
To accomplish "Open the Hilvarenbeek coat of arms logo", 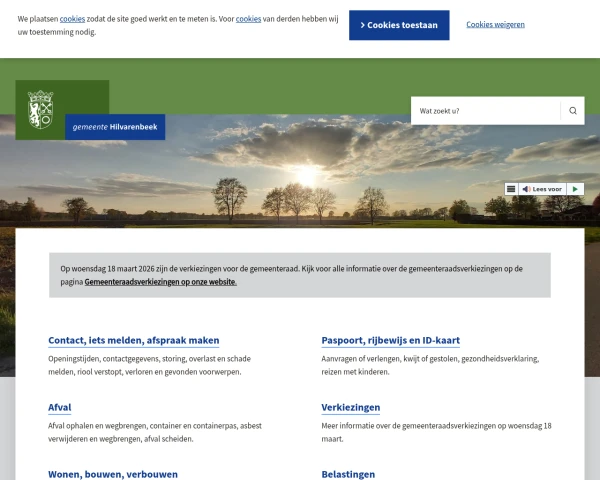I will tap(41, 109).
